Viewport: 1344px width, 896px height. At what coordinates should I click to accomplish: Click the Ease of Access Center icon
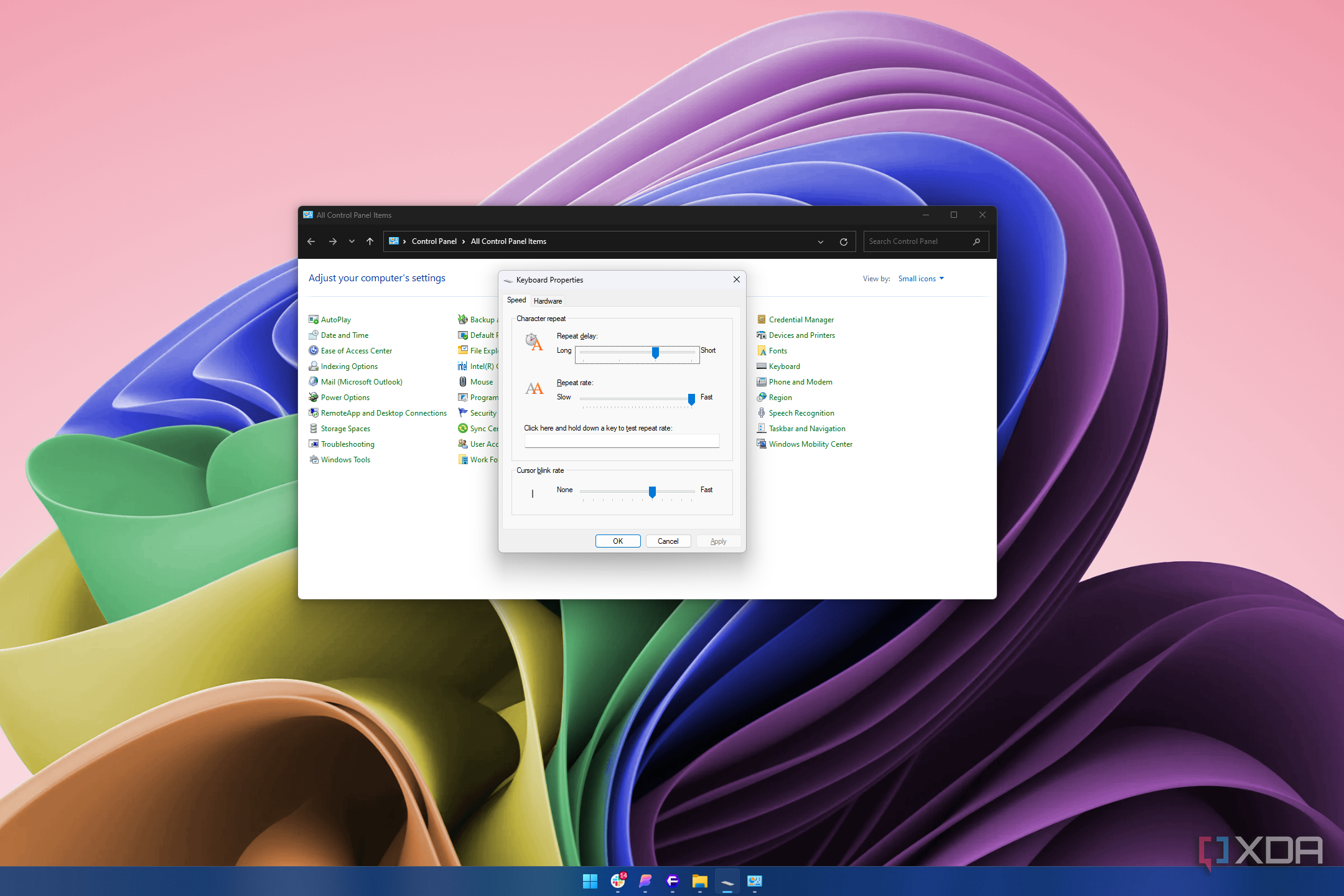coord(314,350)
